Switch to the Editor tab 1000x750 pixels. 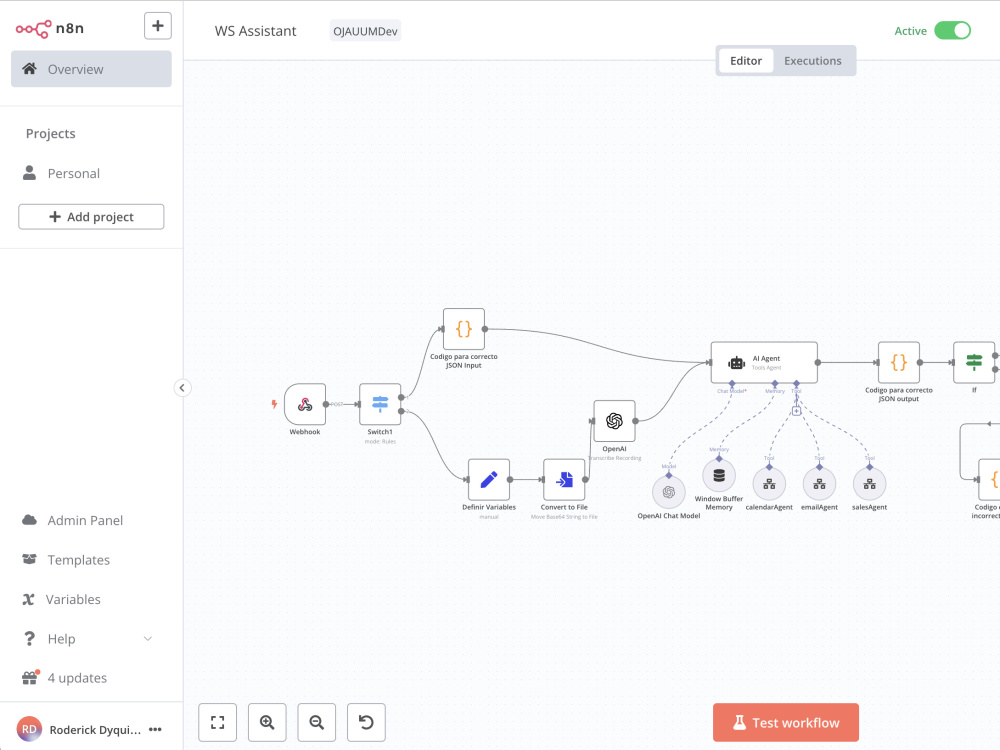click(x=746, y=61)
